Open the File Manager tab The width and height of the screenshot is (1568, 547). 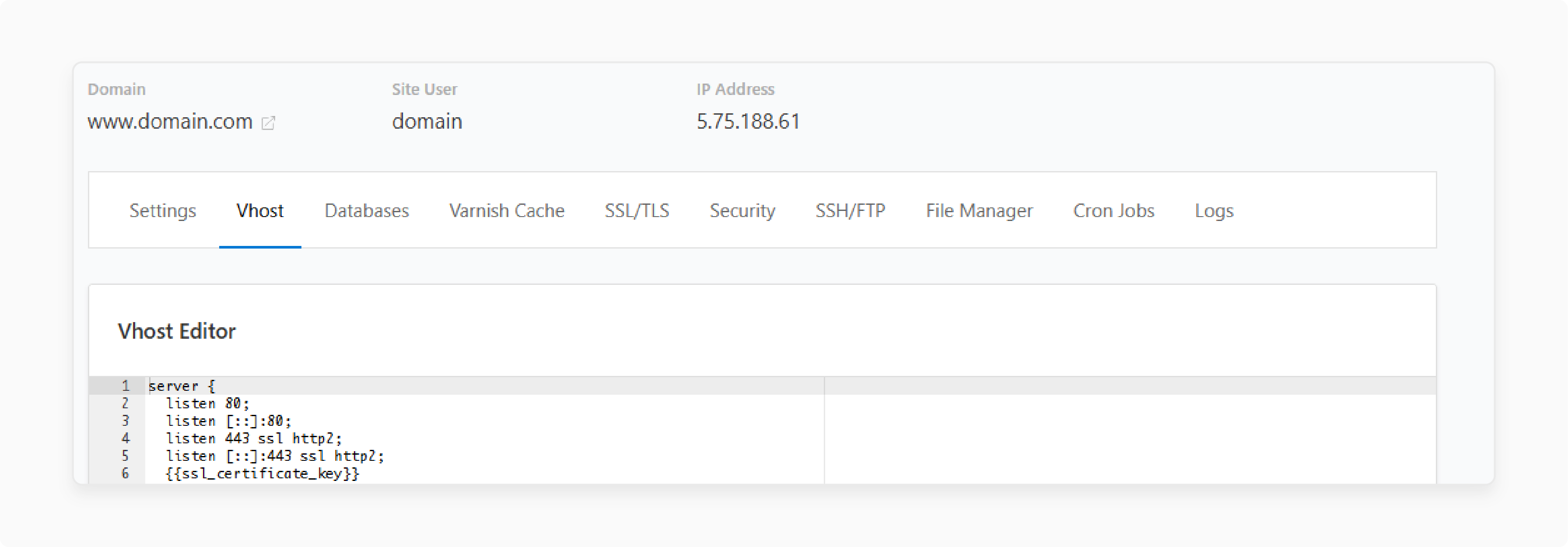(x=979, y=211)
